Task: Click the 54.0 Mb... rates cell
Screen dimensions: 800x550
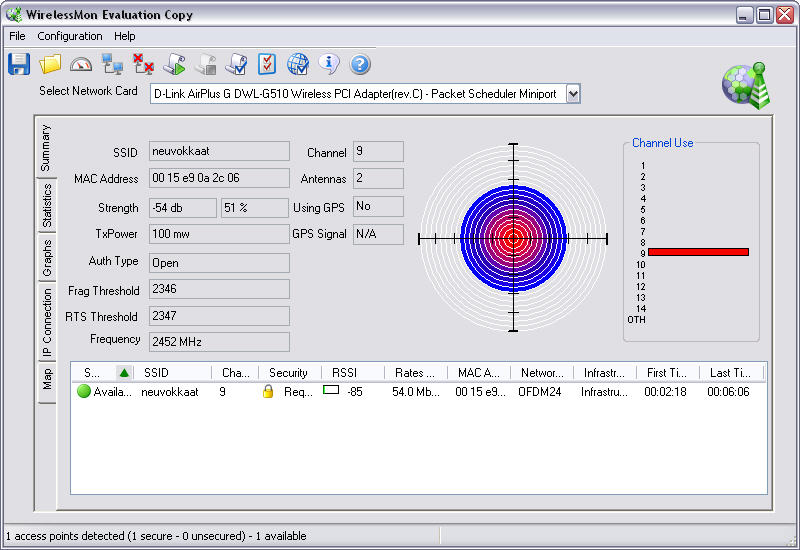Action: (x=415, y=392)
